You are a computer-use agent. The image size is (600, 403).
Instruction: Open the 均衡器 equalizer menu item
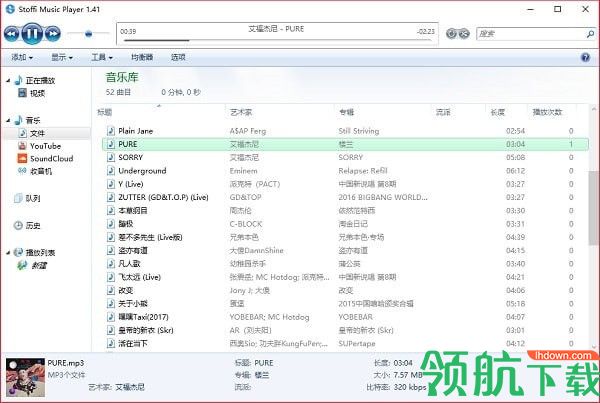click(x=142, y=57)
